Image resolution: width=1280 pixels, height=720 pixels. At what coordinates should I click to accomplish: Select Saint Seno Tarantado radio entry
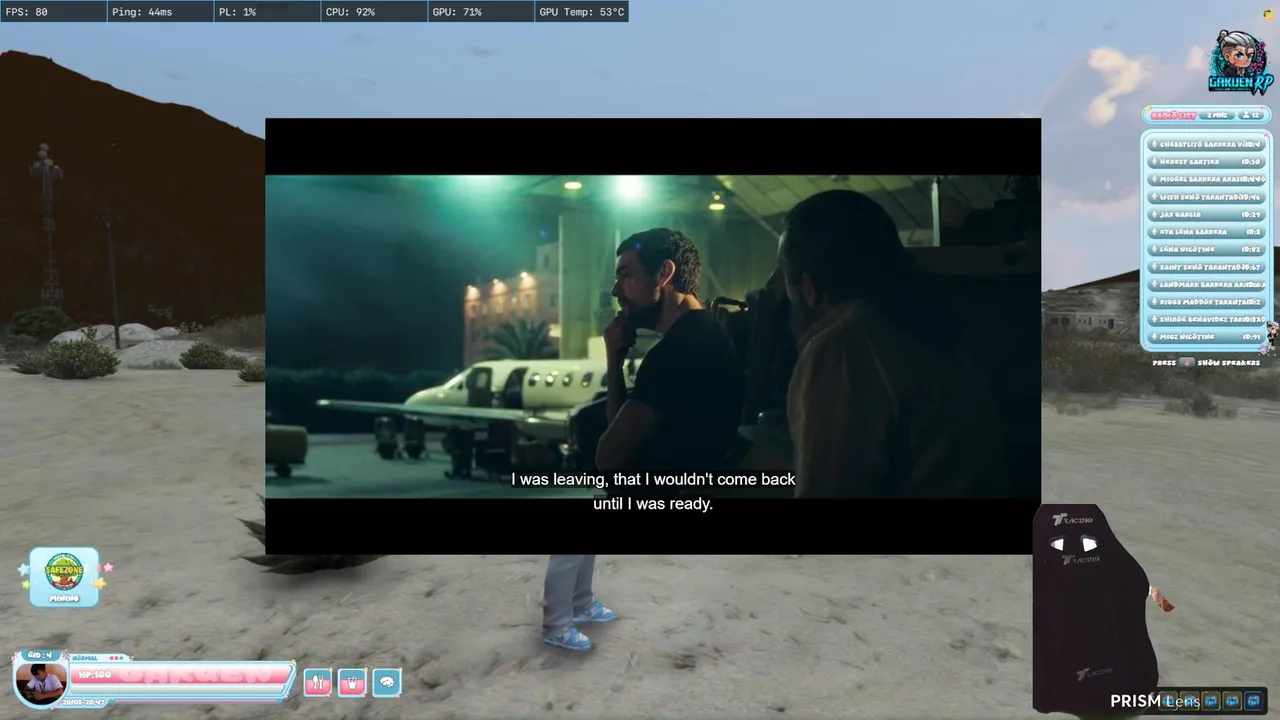(1207, 267)
